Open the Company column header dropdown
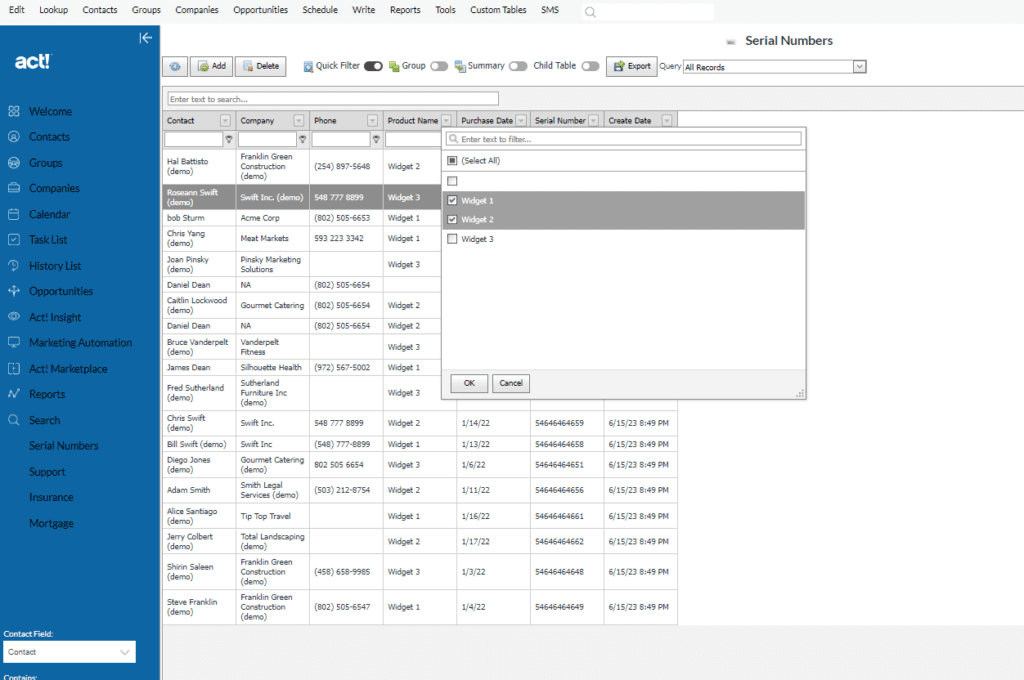Viewport: 1024px width, 680px height. [x=298, y=121]
